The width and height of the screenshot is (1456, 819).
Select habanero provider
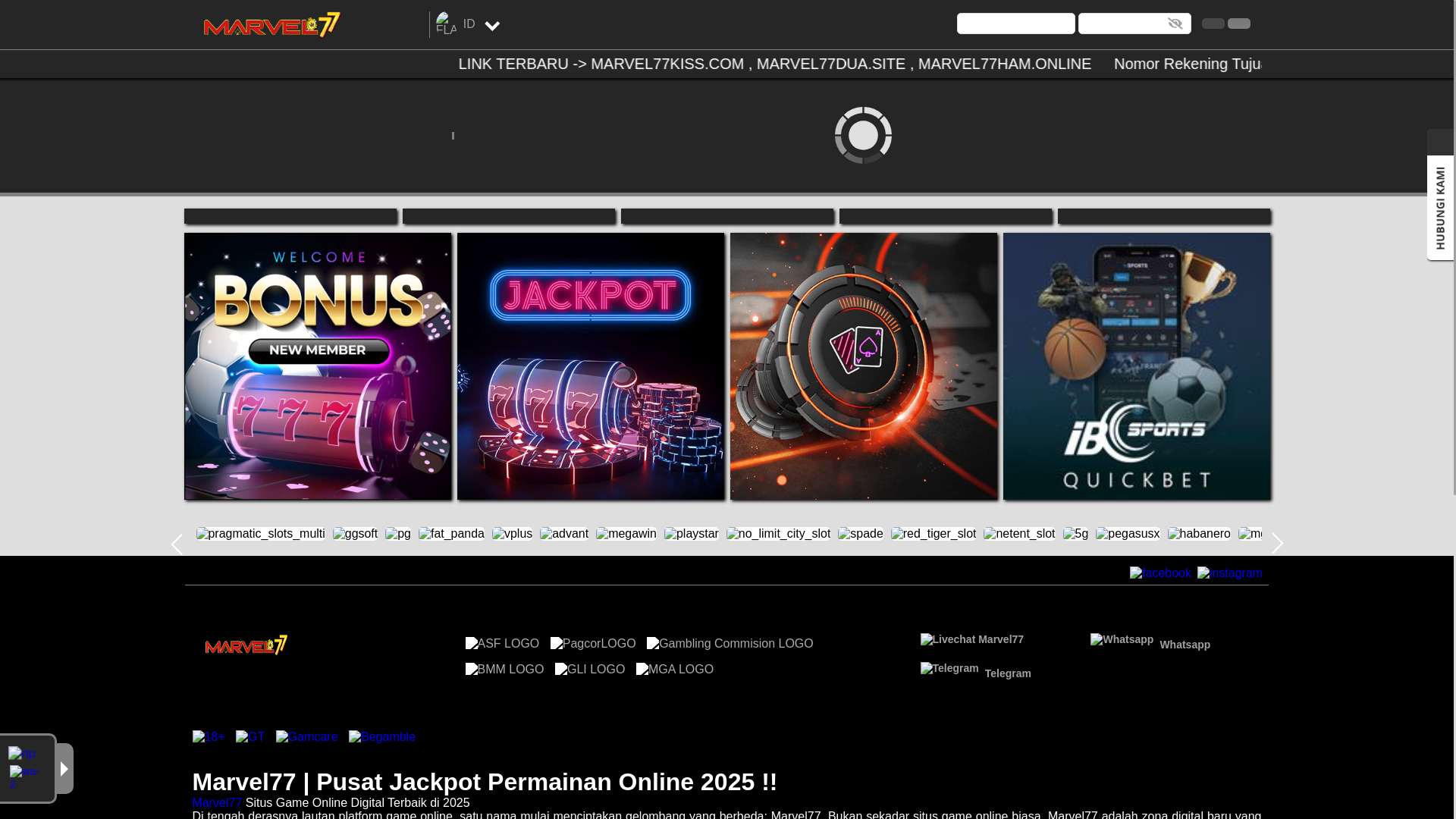[x=1199, y=534]
